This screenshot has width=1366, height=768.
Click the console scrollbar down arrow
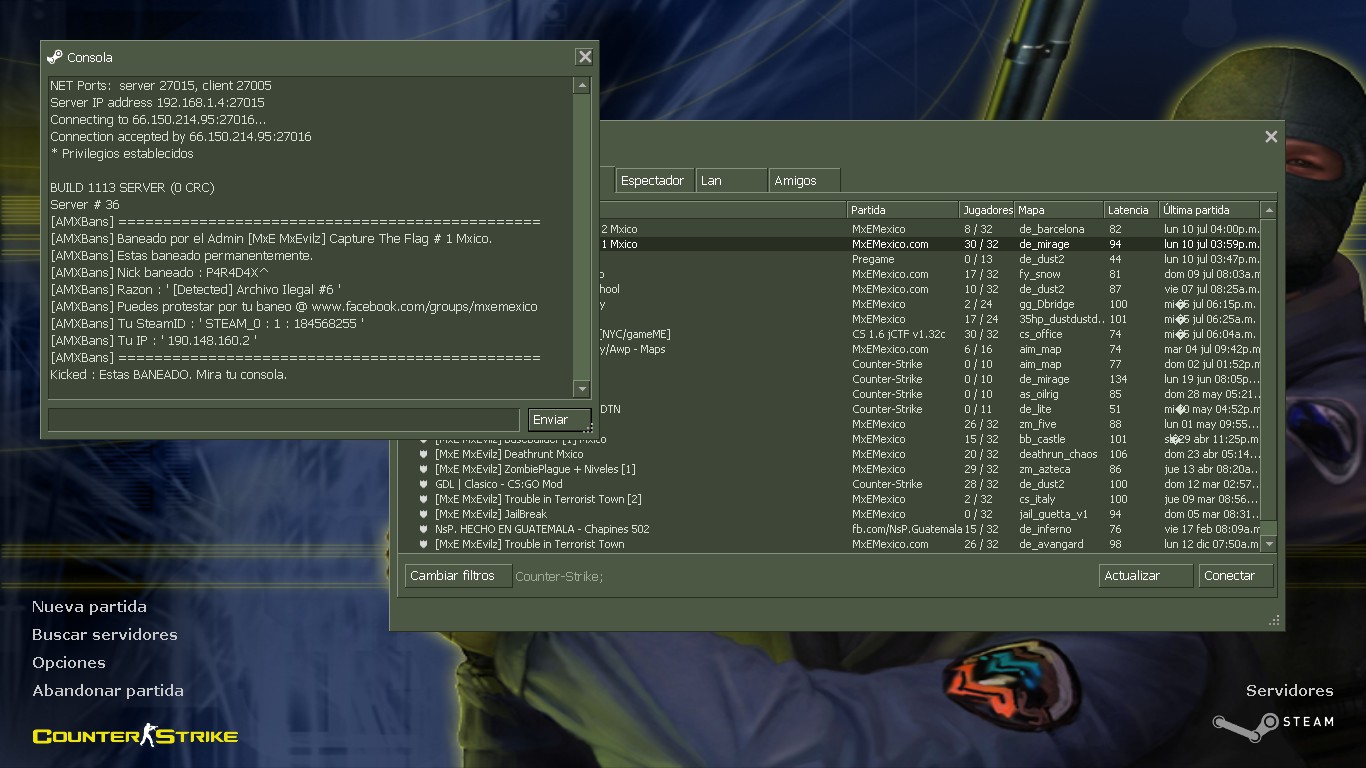[x=582, y=388]
